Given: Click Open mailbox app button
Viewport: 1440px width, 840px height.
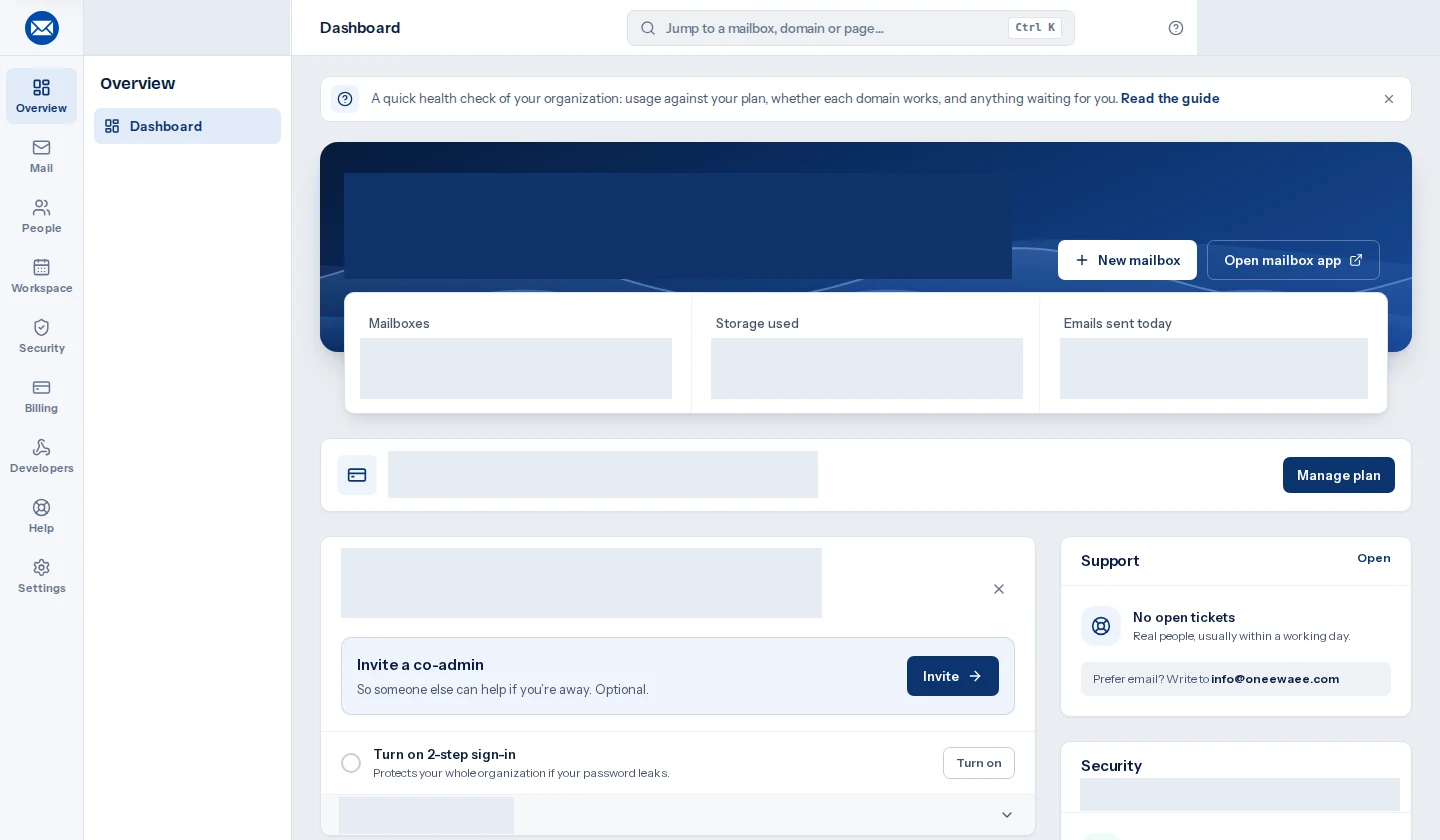Looking at the screenshot, I should tap(1293, 260).
